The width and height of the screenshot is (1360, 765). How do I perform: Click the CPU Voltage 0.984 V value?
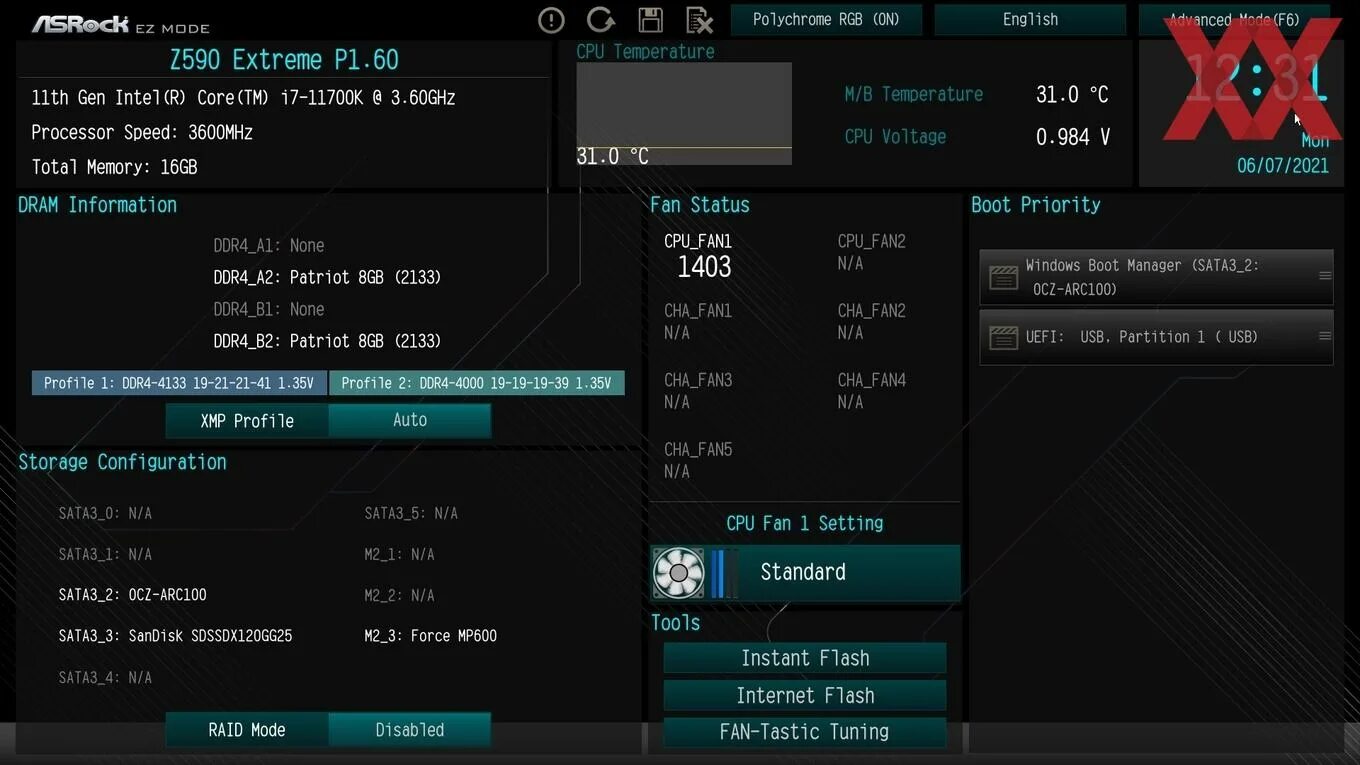(x=1073, y=137)
